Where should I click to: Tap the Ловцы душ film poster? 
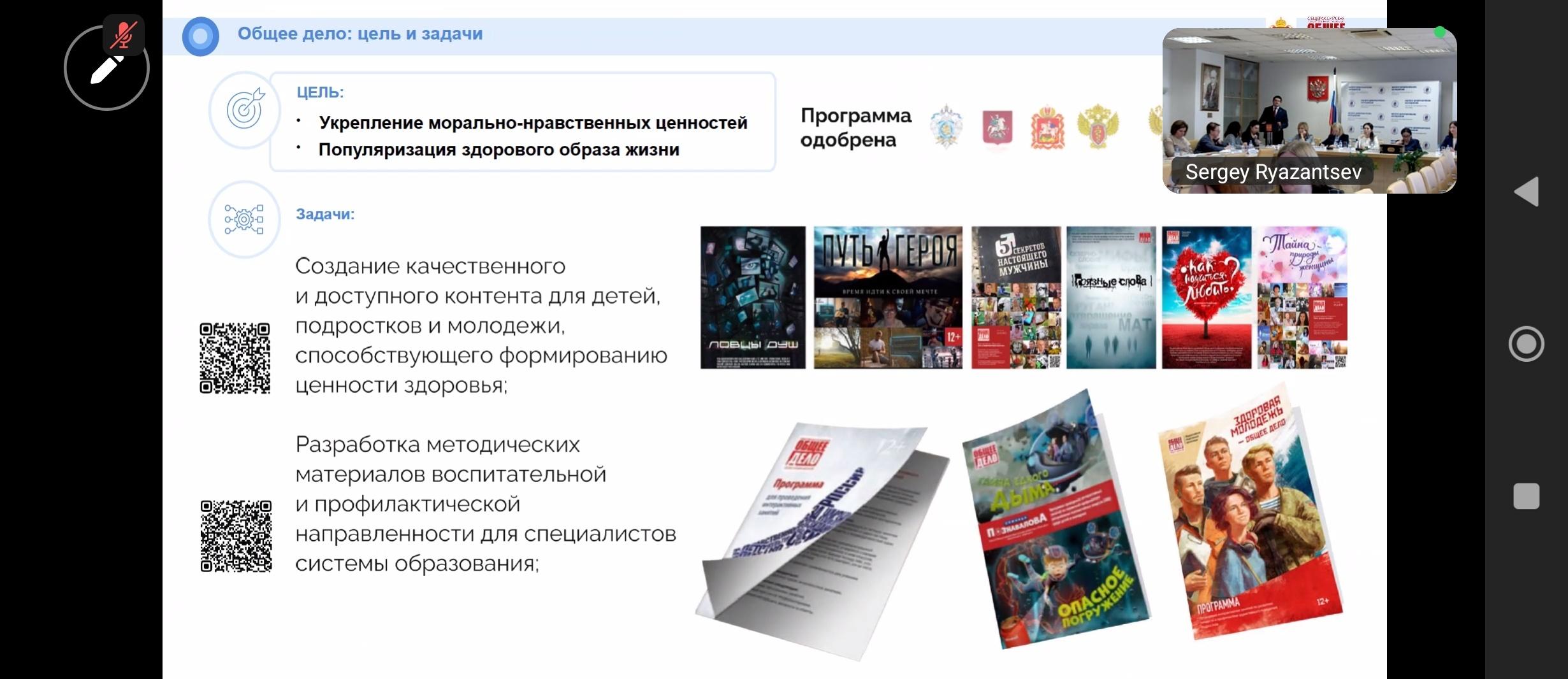(753, 297)
